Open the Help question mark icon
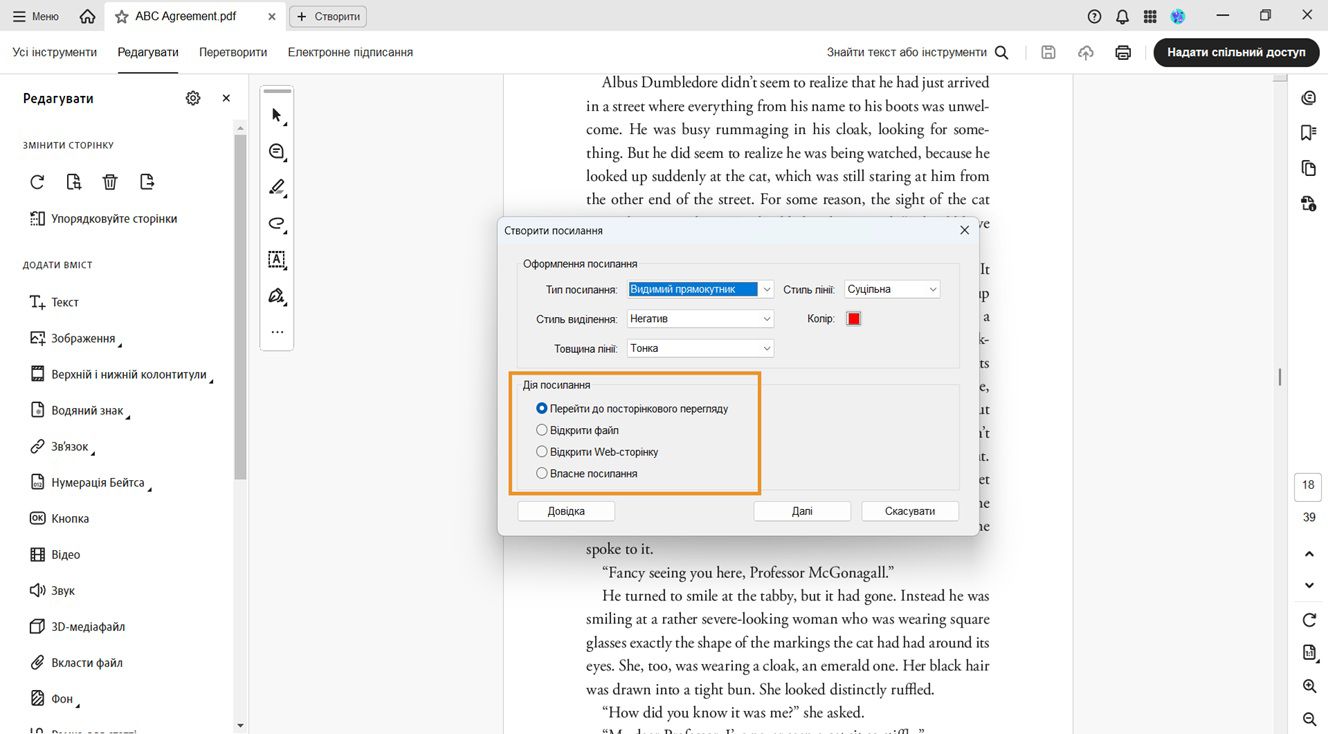 1094,16
